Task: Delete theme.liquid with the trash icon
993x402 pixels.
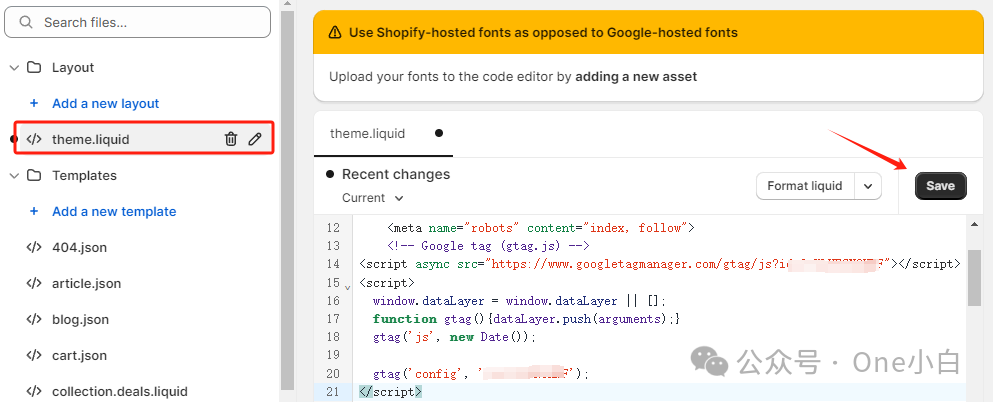Action: pos(231,139)
